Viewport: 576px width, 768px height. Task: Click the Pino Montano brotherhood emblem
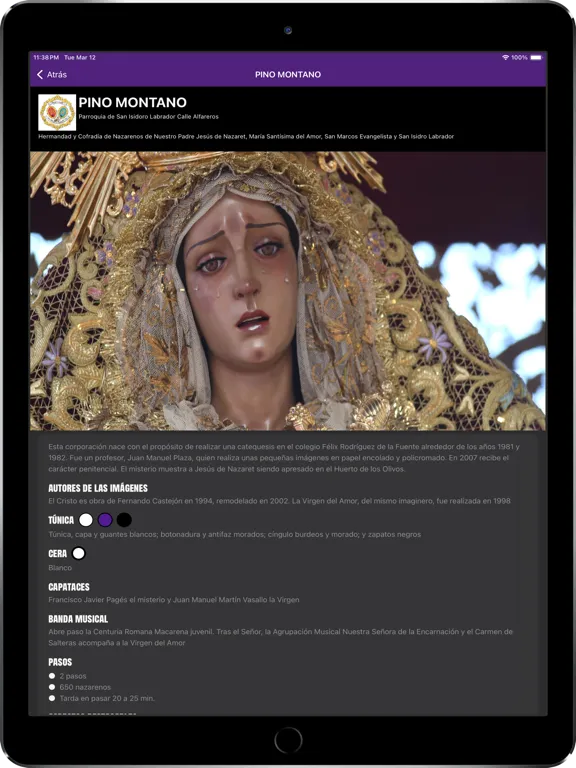click(57, 113)
